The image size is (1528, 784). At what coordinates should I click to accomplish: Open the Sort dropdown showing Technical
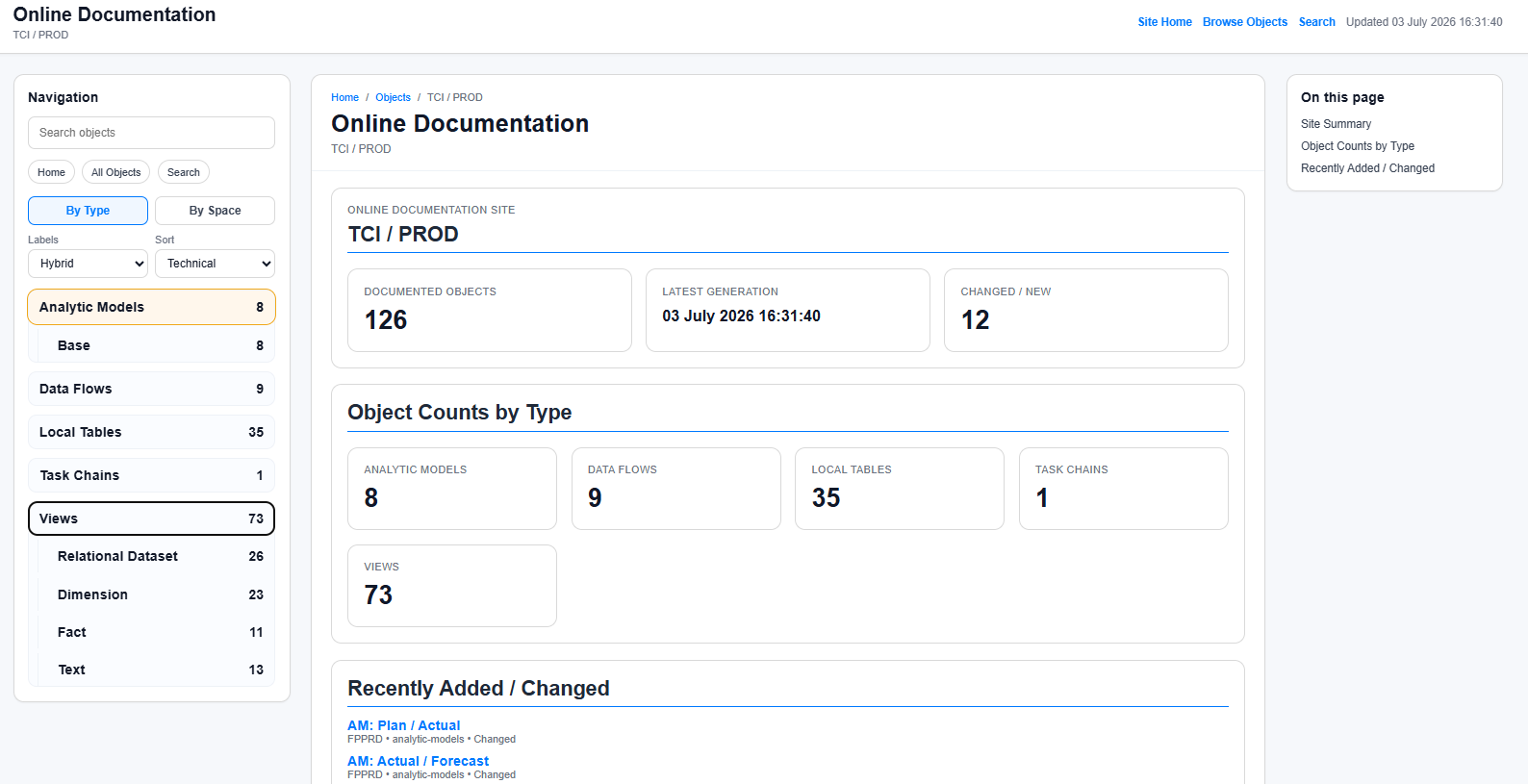click(x=215, y=264)
